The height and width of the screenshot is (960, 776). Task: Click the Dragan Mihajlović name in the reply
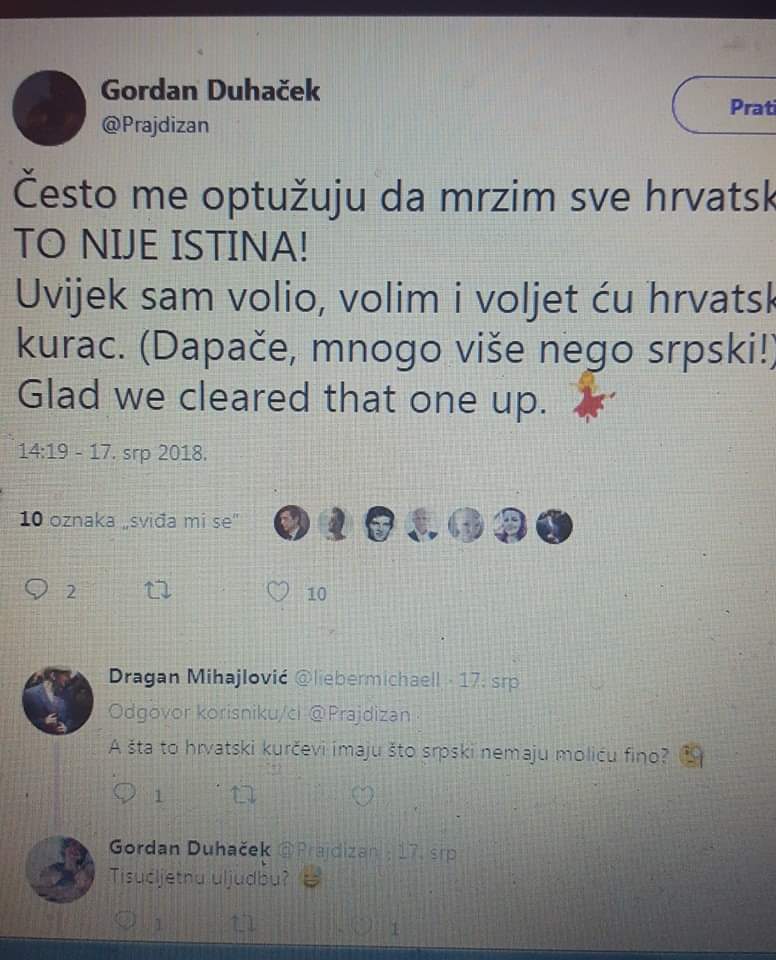pyautogui.click(x=198, y=677)
